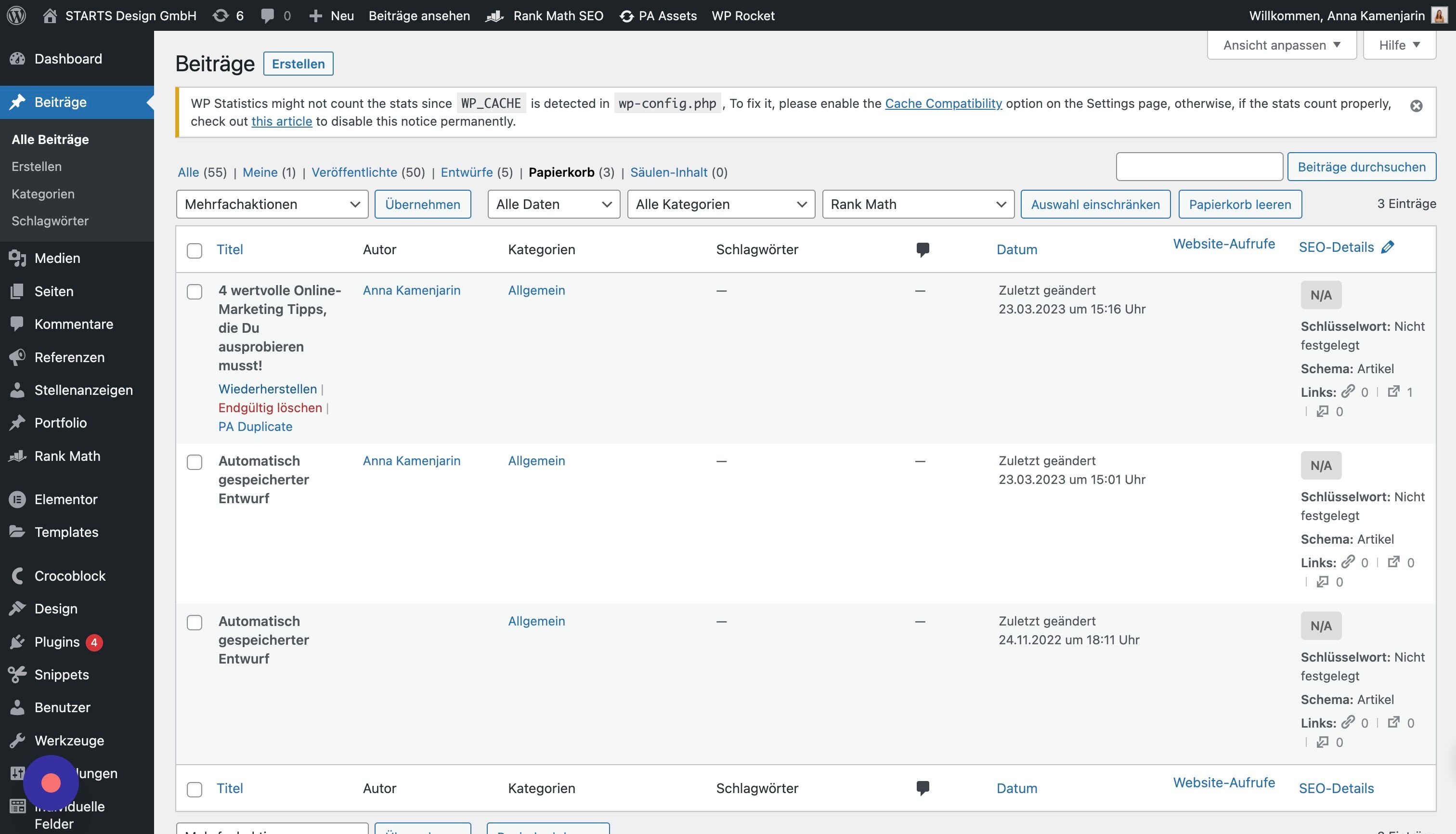1456x834 pixels.
Task: Show the Entwürfe (5) posts
Action: pos(476,172)
